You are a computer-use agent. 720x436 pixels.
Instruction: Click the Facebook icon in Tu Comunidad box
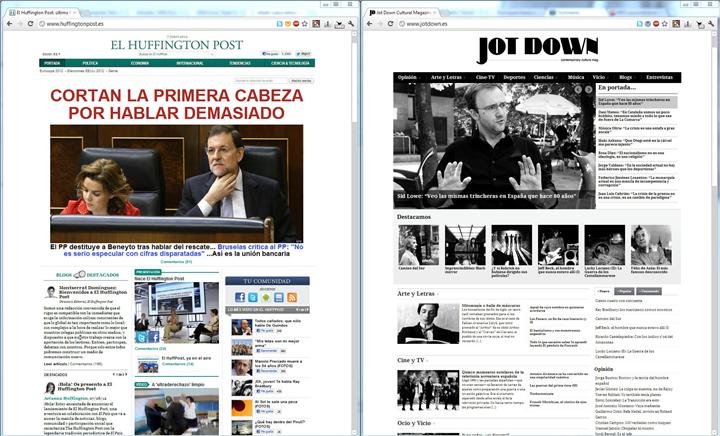tap(240, 297)
